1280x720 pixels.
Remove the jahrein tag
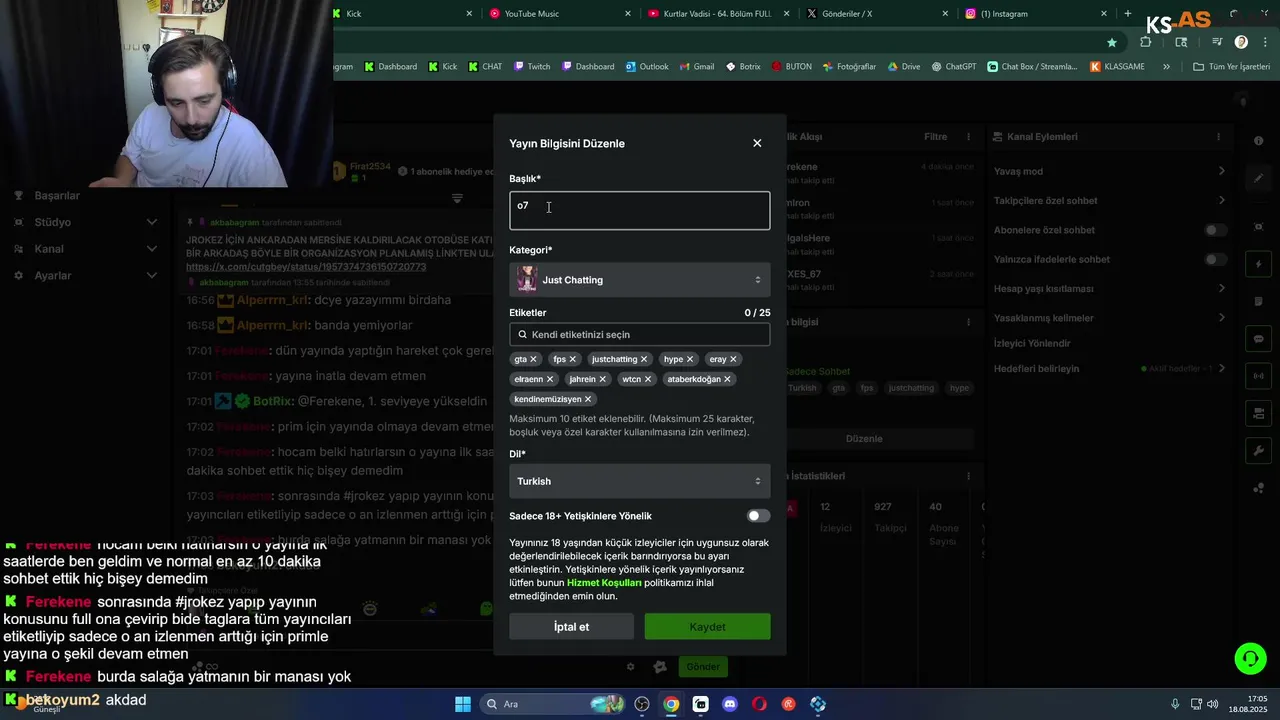click(602, 379)
